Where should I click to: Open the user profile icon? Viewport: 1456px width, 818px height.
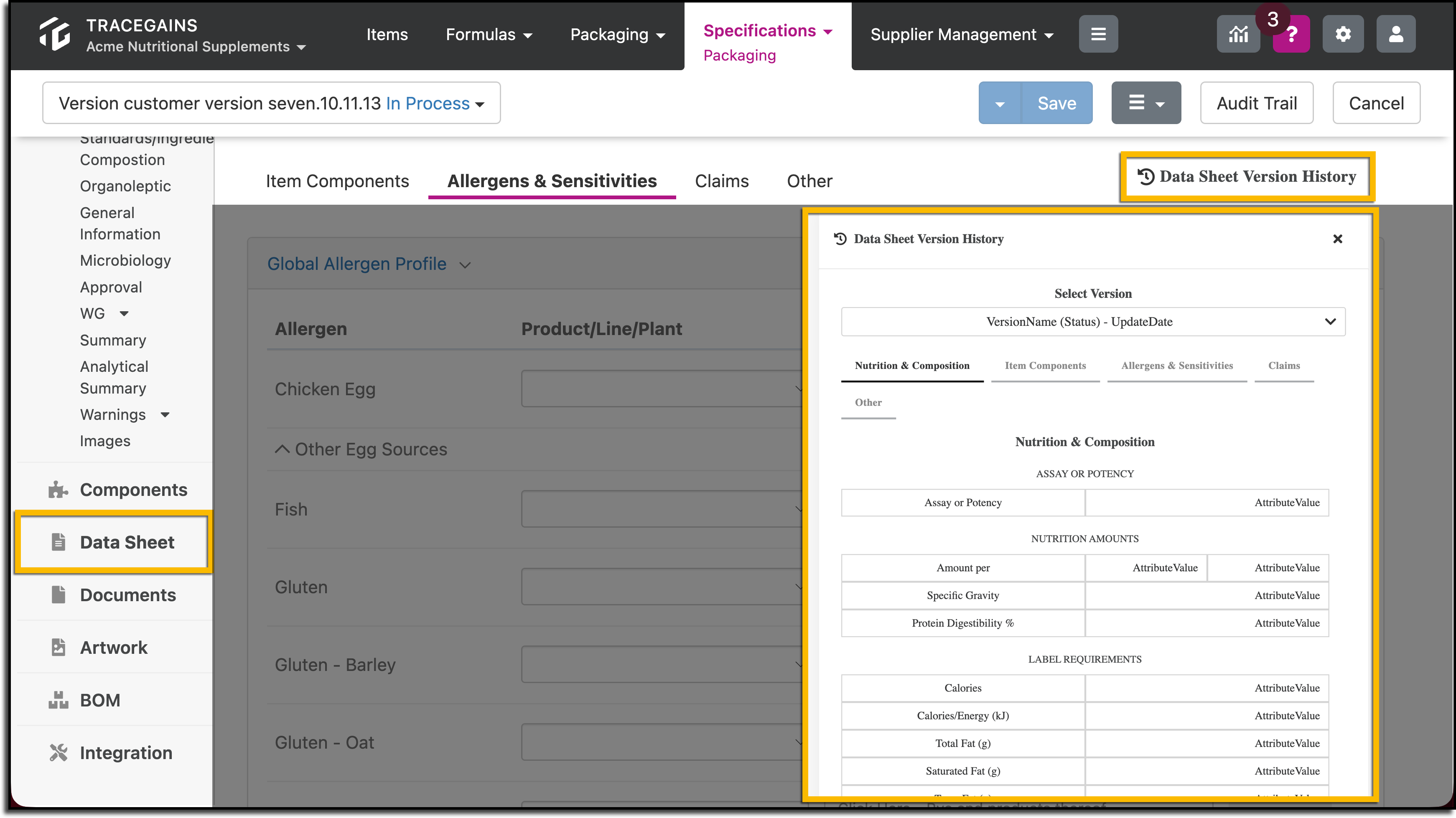coord(1395,34)
